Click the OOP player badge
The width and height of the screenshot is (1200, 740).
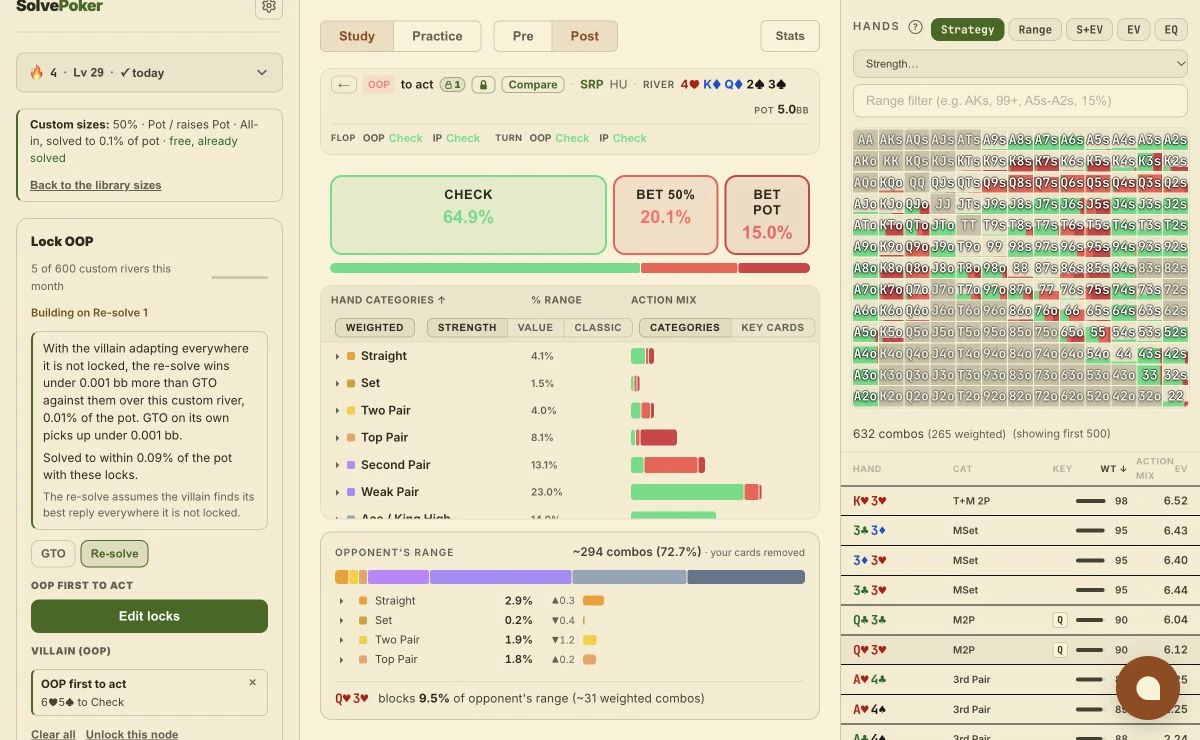(379, 85)
